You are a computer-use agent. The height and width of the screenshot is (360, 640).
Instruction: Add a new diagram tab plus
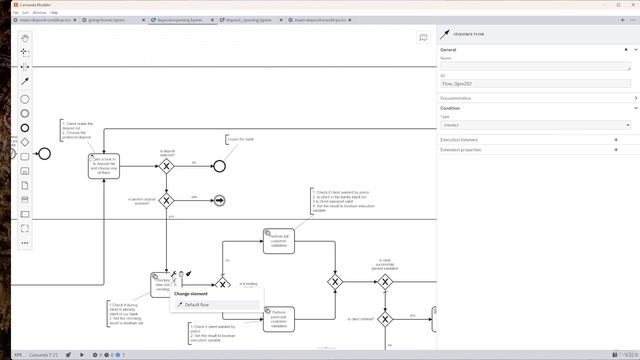pyautogui.click(x=622, y=20)
